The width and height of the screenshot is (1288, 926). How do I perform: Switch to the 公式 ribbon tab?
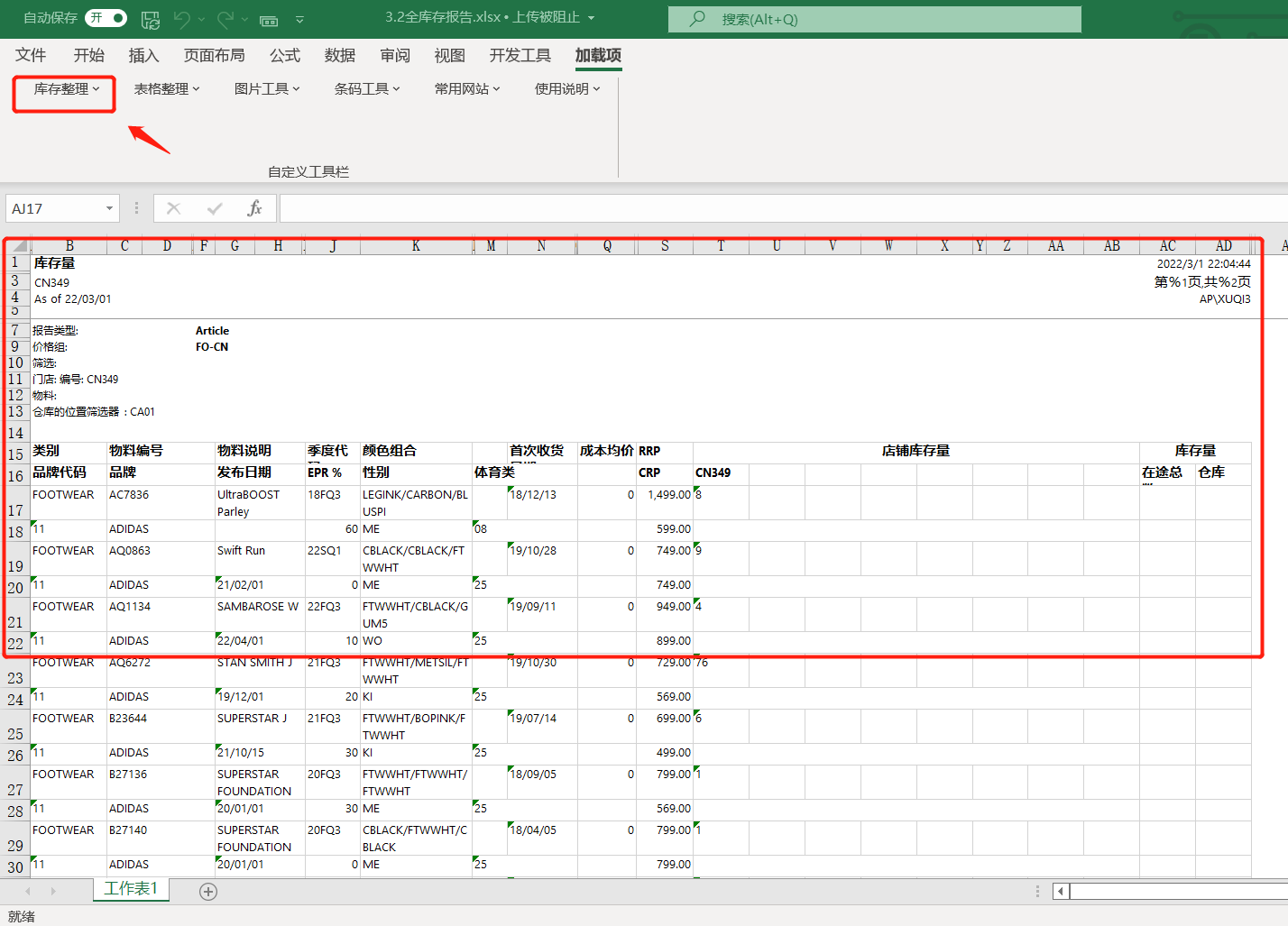(285, 56)
